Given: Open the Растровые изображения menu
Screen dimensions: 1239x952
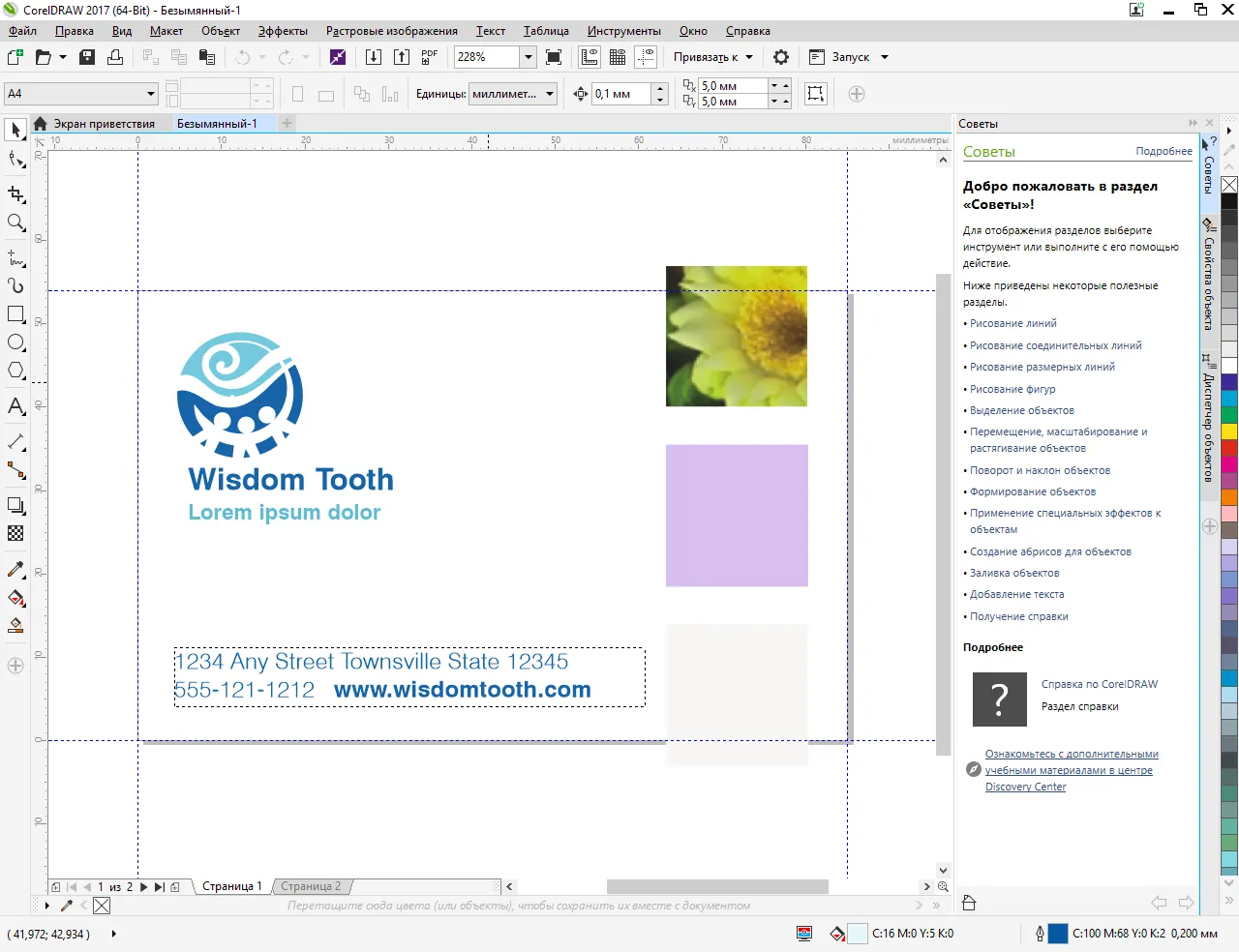Looking at the screenshot, I should [x=392, y=31].
